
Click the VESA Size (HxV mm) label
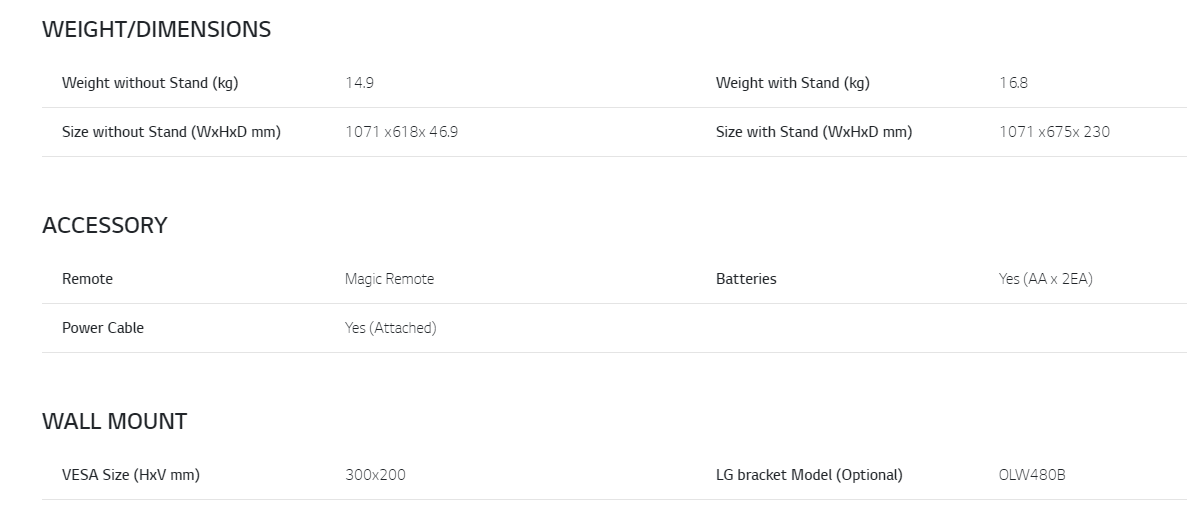131,475
